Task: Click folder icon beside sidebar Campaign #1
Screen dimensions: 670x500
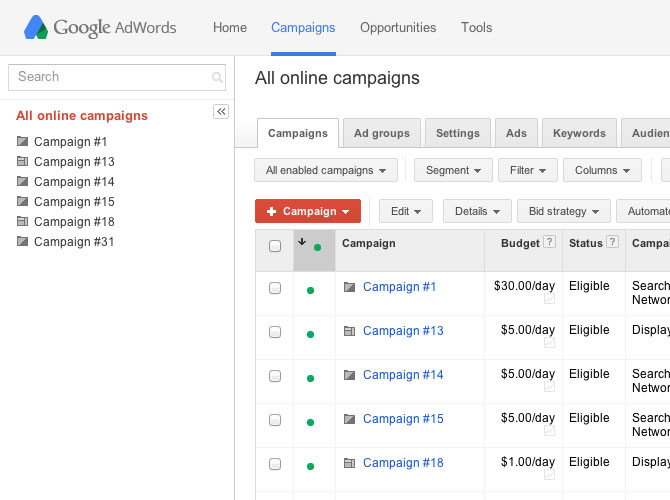Action: [x=22, y=141]
